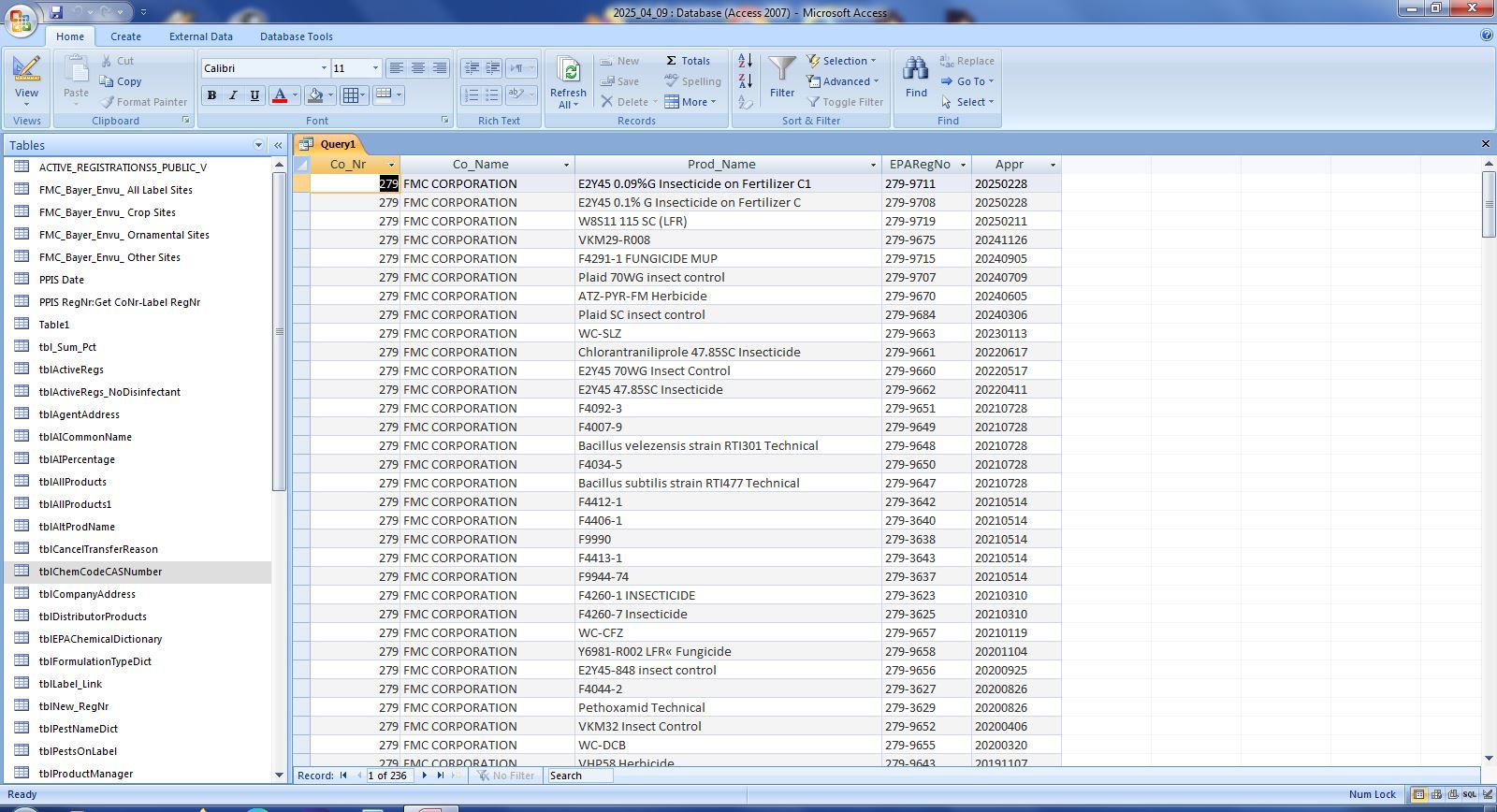Open the External Data tab

[x=201, y=36]
